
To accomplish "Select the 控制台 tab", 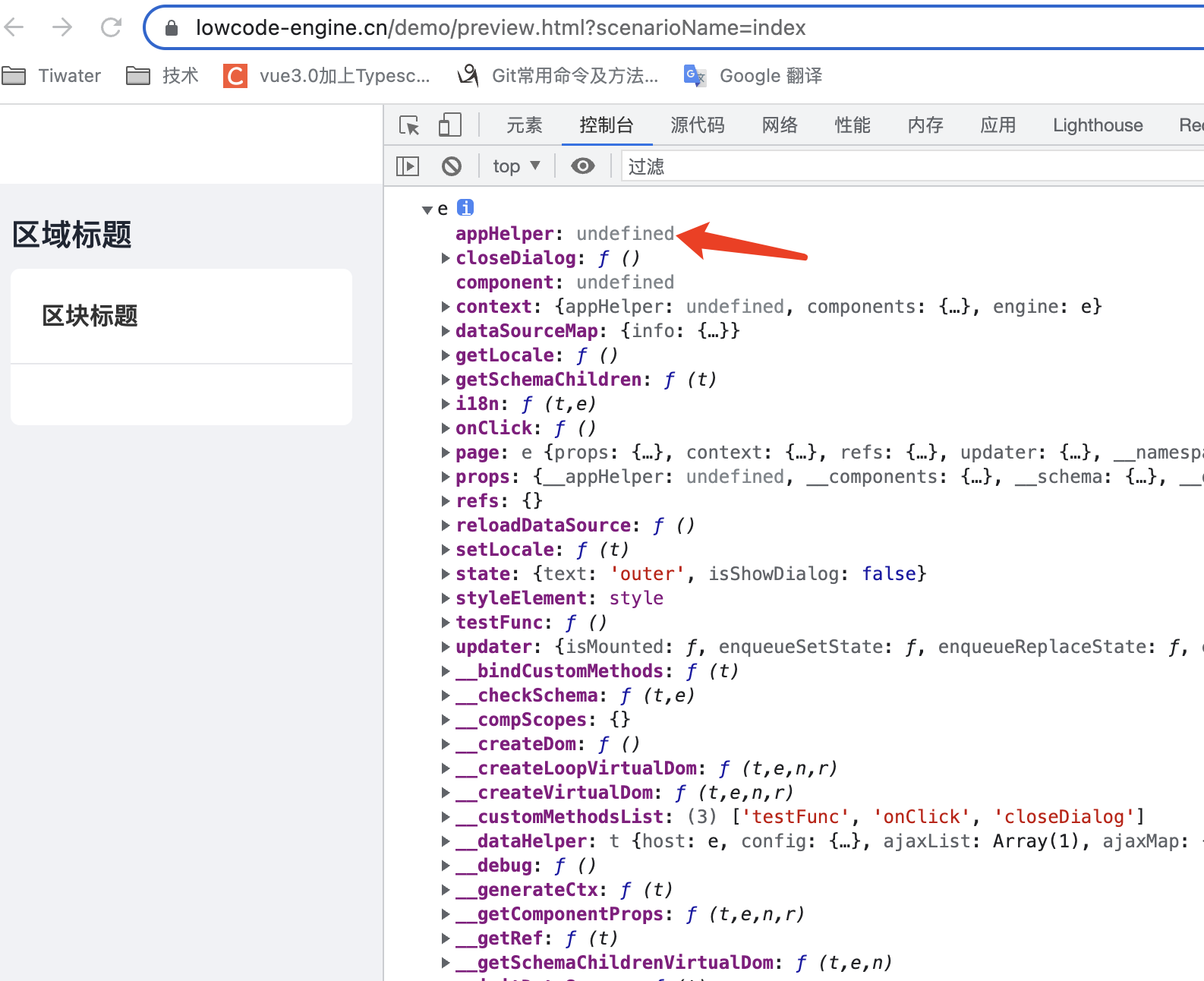I will tap(607, 125).
